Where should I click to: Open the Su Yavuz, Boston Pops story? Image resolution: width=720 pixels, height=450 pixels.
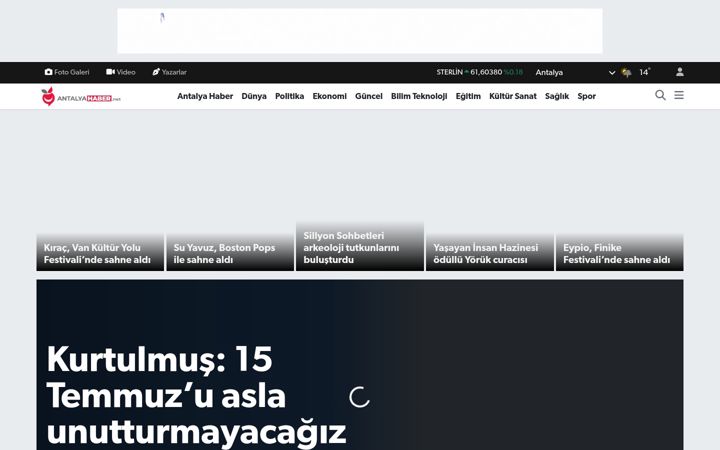230,252
